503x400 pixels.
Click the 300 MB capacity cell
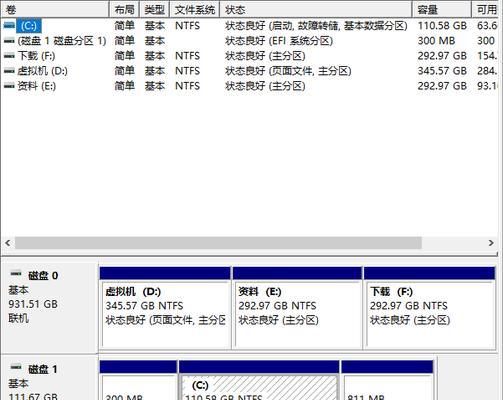436,41
